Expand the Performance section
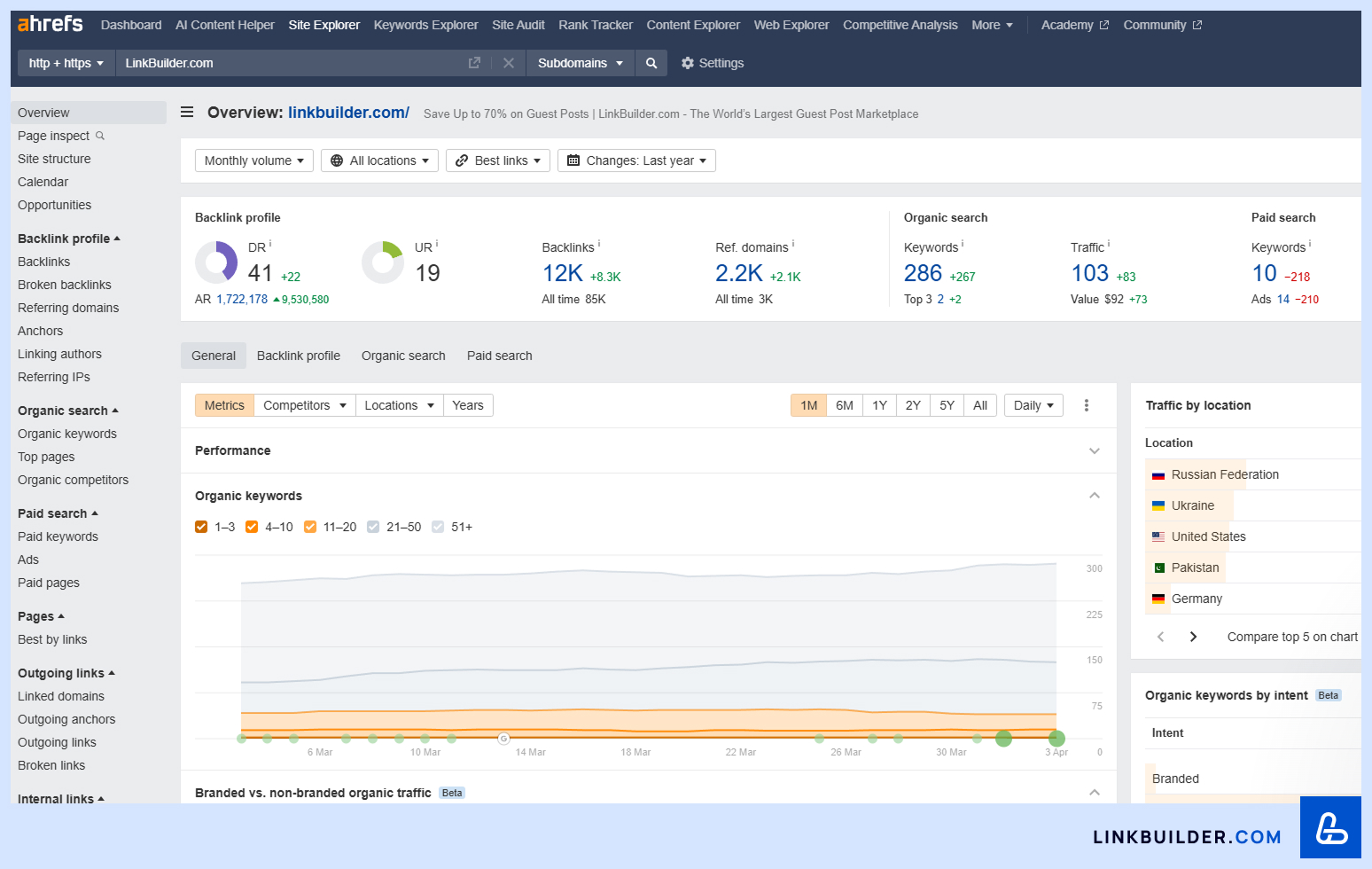This screenshot has height=869, width=1372. point(1095,450)
